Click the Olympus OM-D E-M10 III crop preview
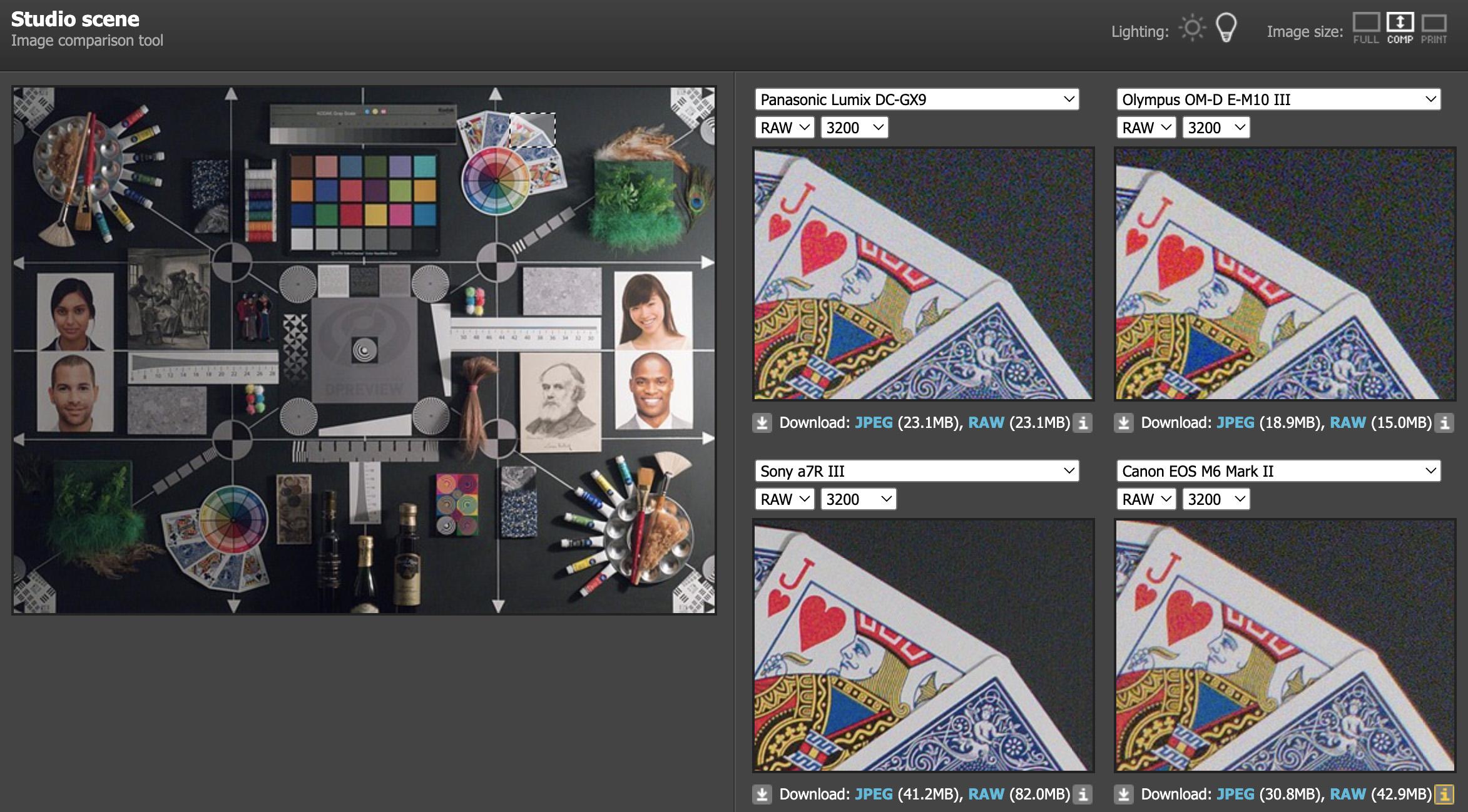This screenshot has width=1468, height=812. coord(1285,274)
